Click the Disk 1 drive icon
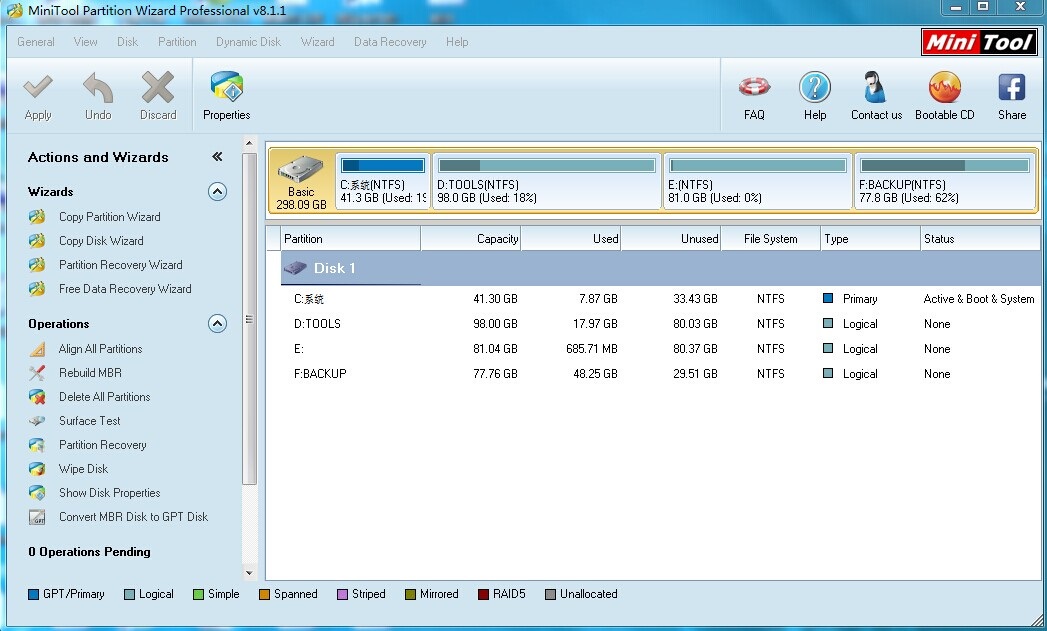The image size is (1047, 631). [x=294, y=268]
